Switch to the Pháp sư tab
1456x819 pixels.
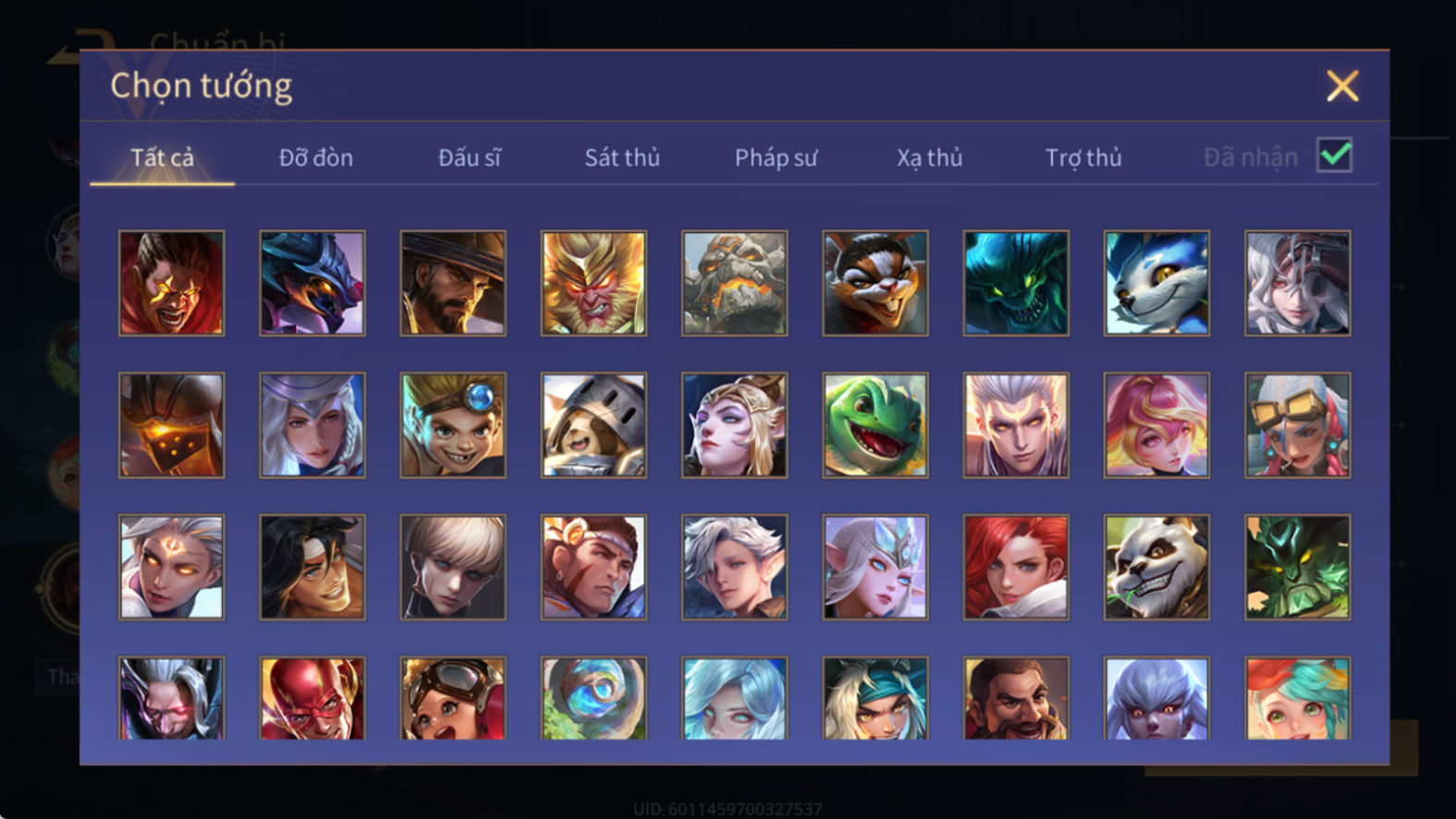point(776,157)
